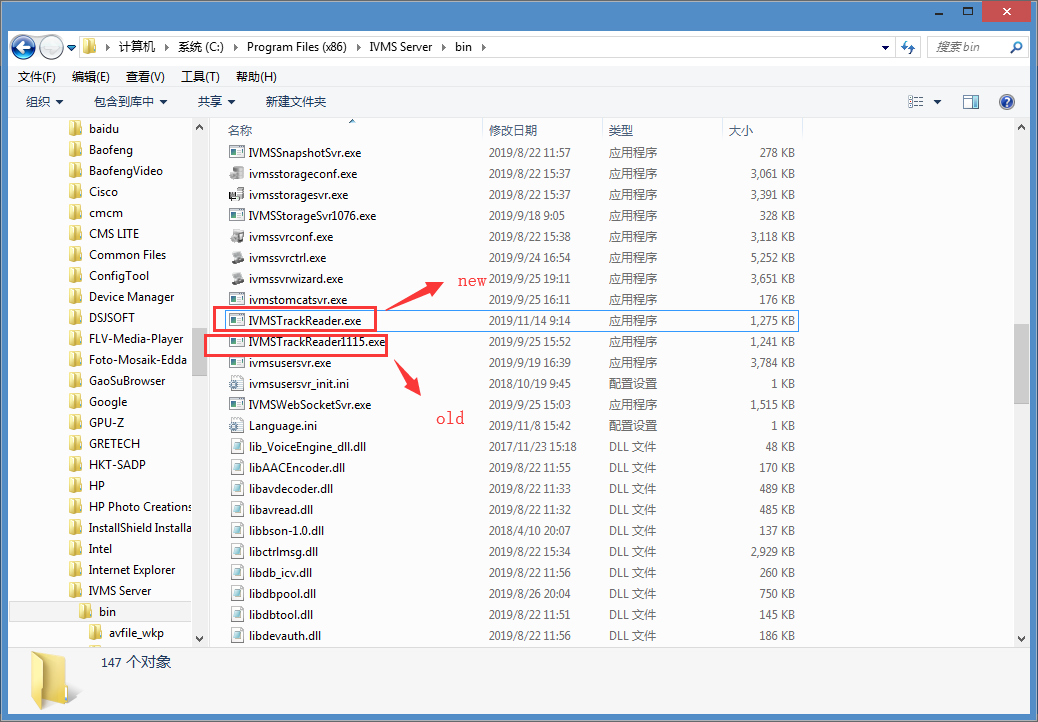The width and height of the screenshot is (1038, 722).
Task: Open the view options dropdown arrow
Action: coord(937,102)
